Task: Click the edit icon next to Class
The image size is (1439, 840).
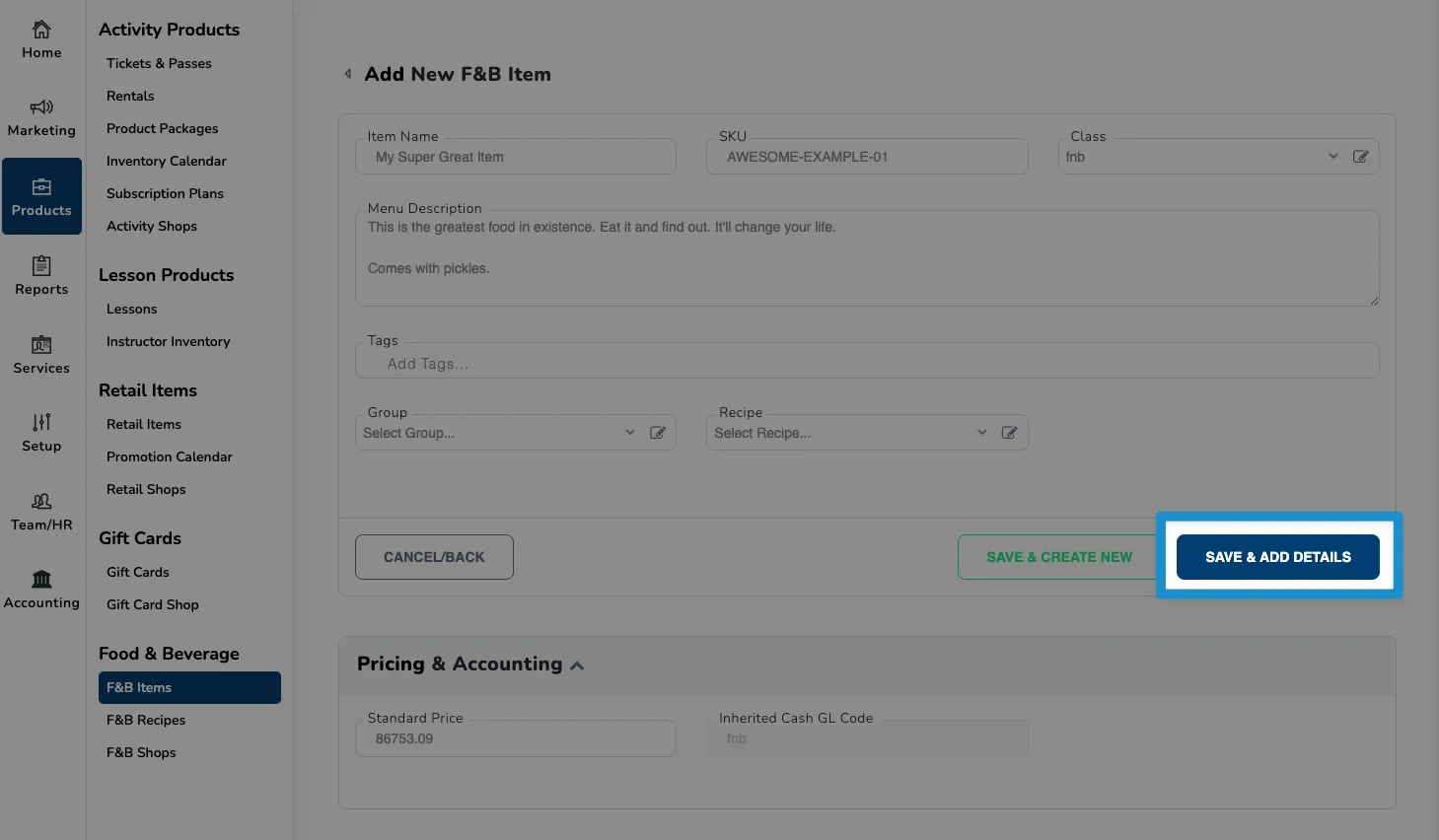Action: 1360,157
